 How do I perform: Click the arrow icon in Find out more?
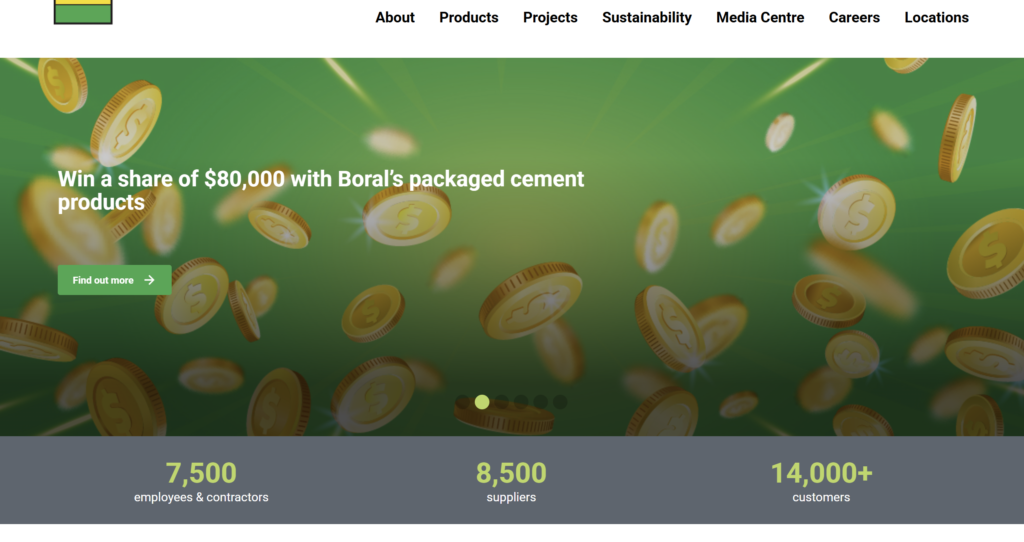150,280
